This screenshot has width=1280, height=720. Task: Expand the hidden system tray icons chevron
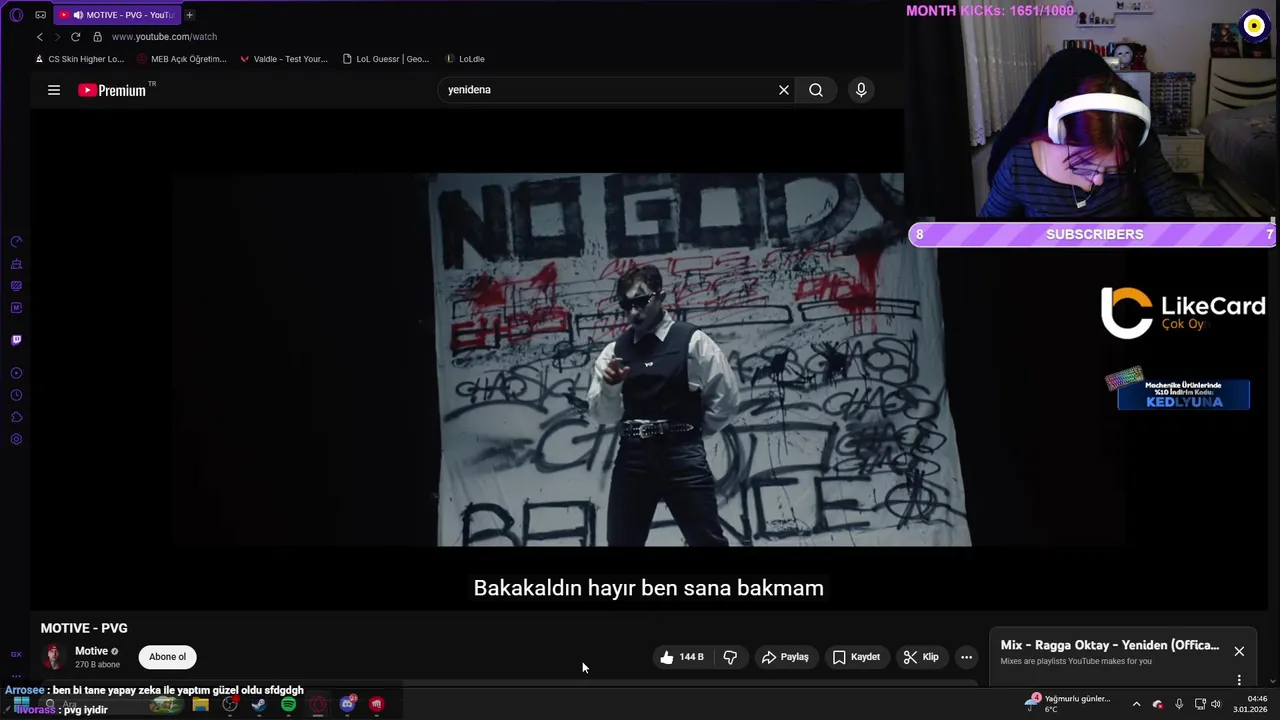click(1136, 705)
